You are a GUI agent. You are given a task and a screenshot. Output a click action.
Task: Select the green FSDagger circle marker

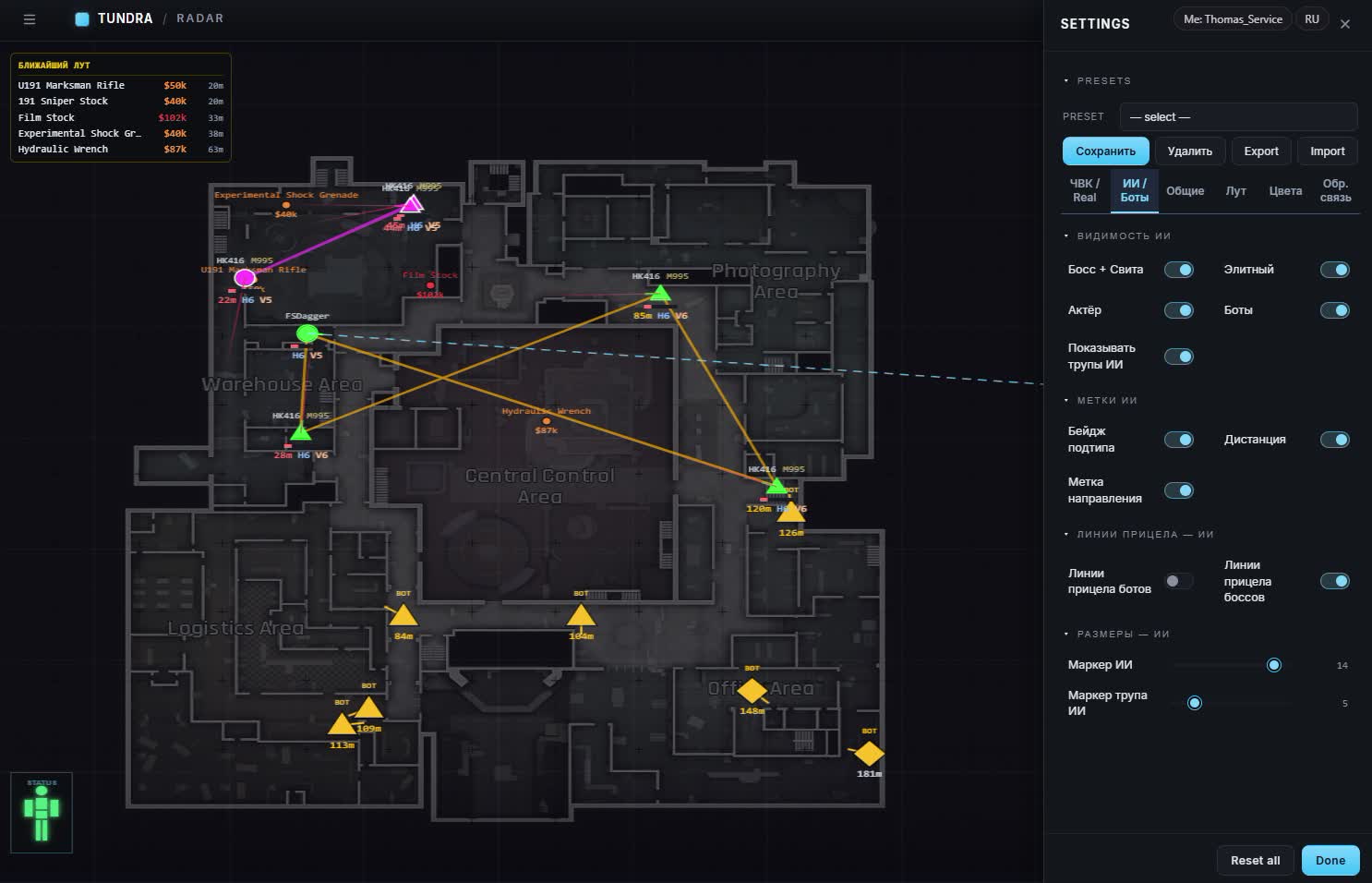point(307,333)
